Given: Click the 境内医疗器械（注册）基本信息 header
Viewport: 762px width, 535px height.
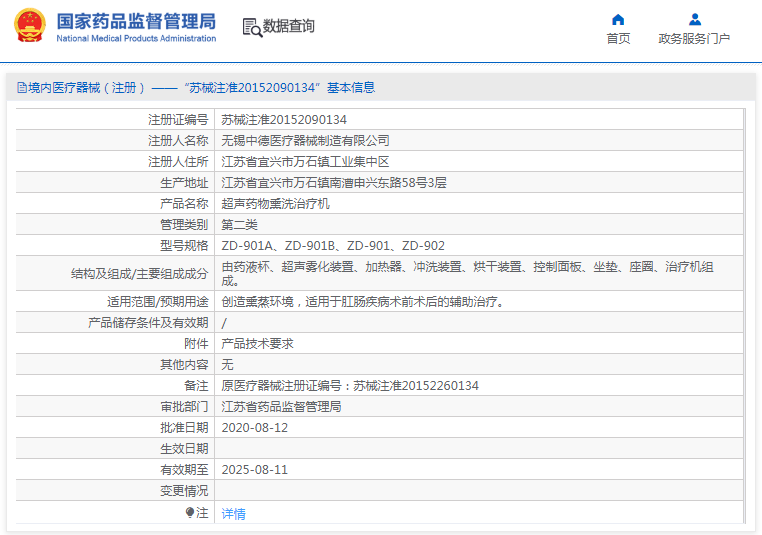Looking at the screenshot, I should click(x=196, y=87).
